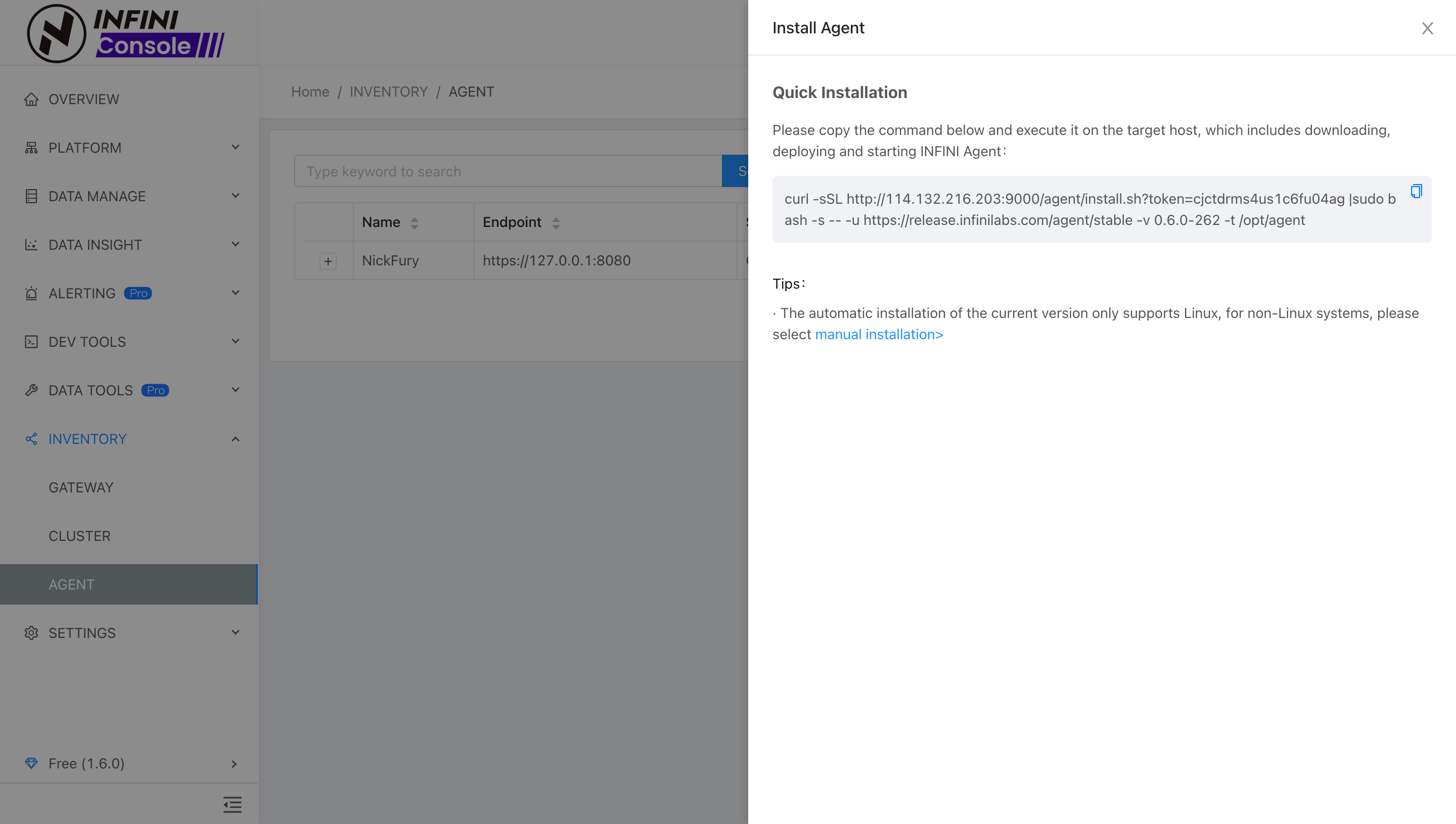Open the Overview home icon
This screenshot has width=1456, height=824.
tap(31, 99)
